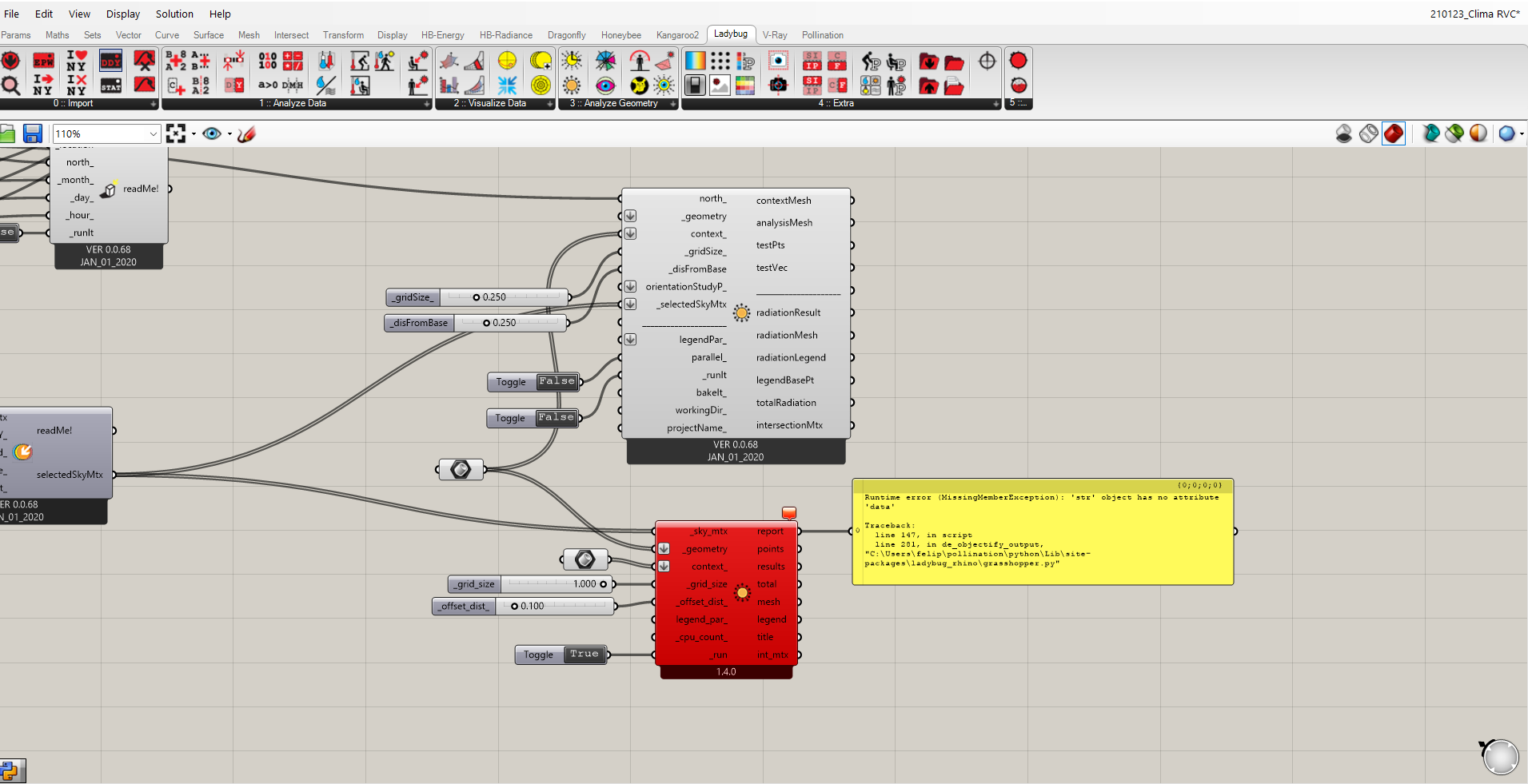Activate the sketch brush tool icon
1528x784 pixels.
(246, 133)
